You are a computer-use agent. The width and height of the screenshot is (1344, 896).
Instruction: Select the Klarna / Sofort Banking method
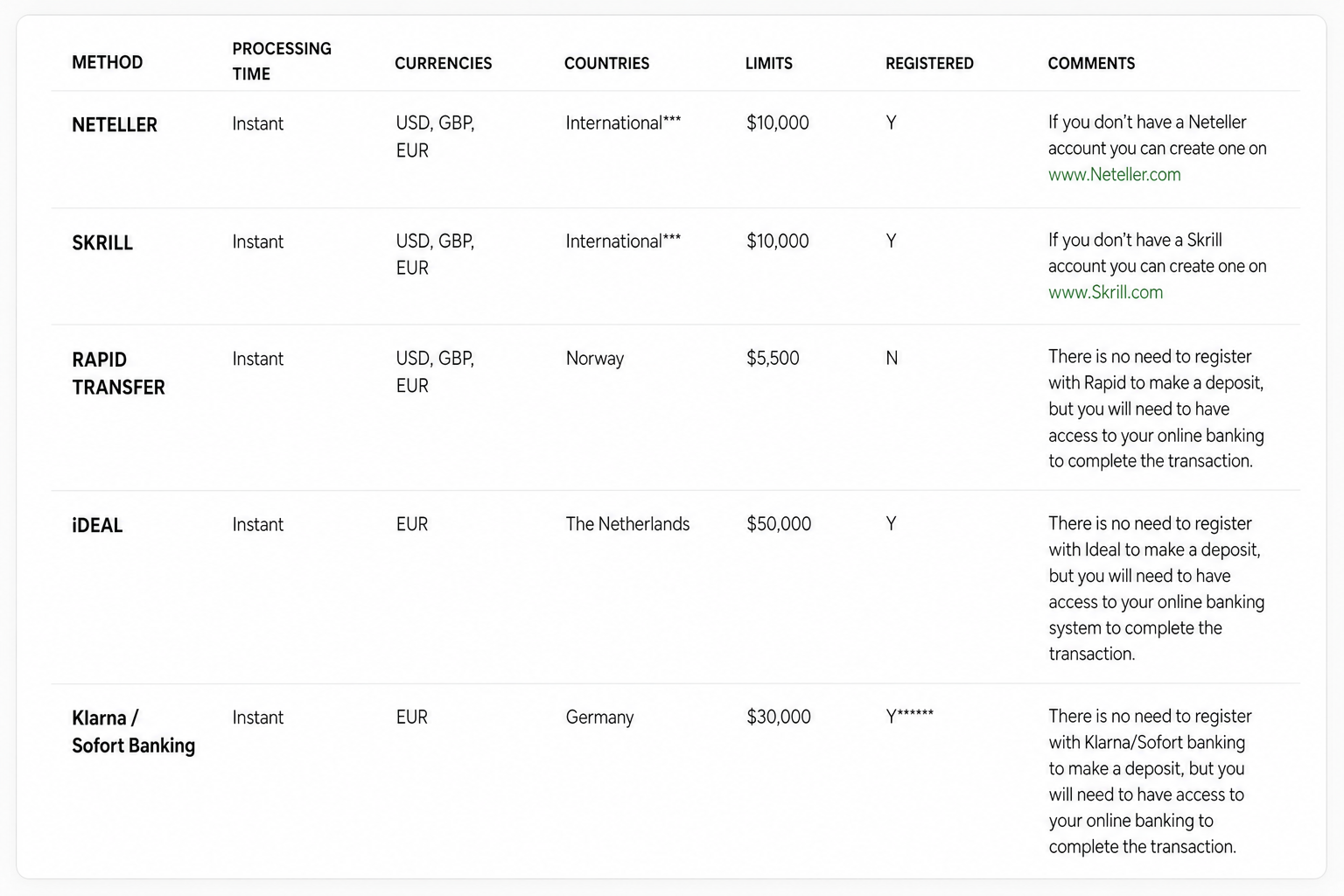pos(133,731)
